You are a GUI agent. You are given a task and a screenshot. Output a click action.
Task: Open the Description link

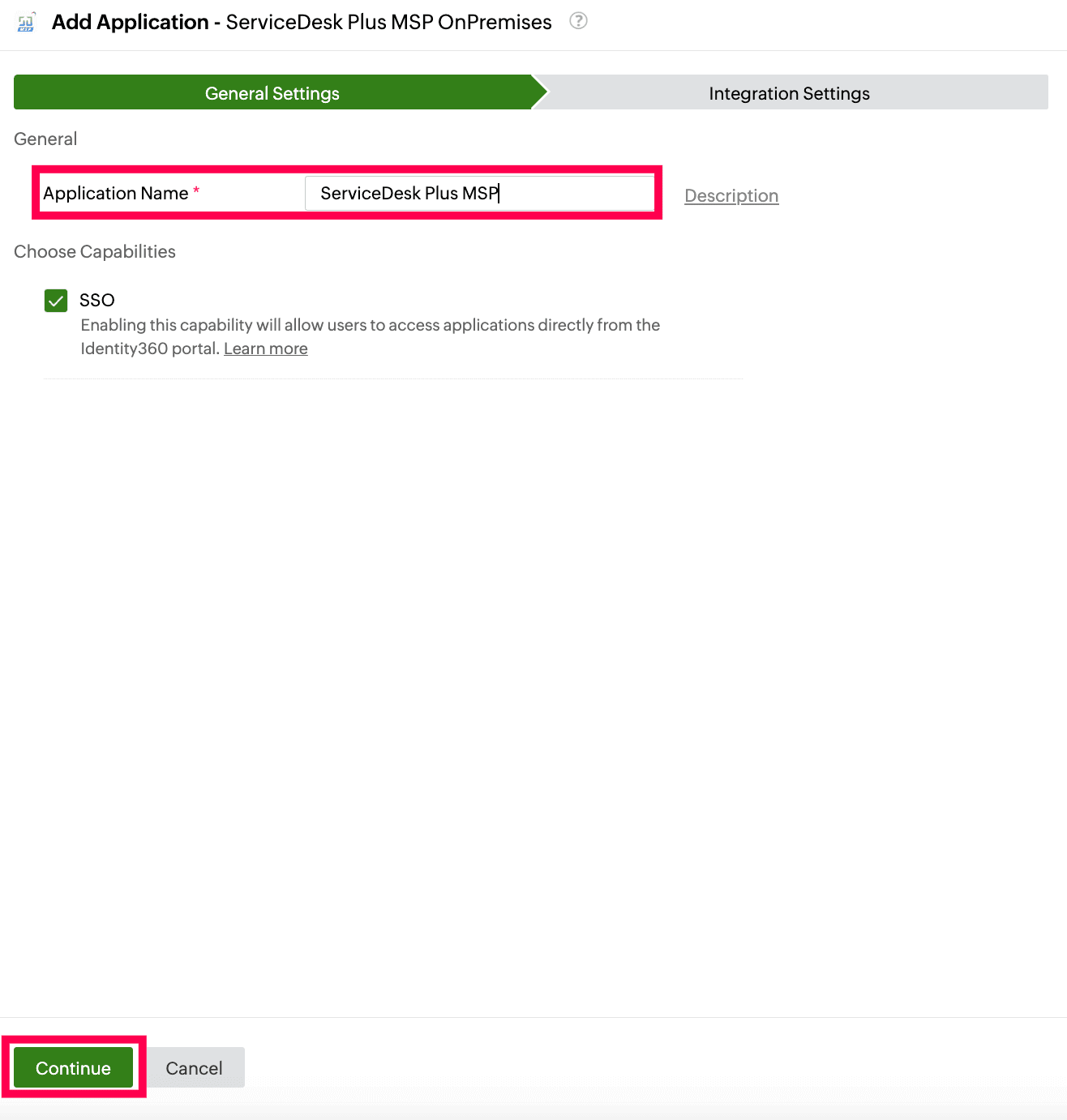coord(731,195)
